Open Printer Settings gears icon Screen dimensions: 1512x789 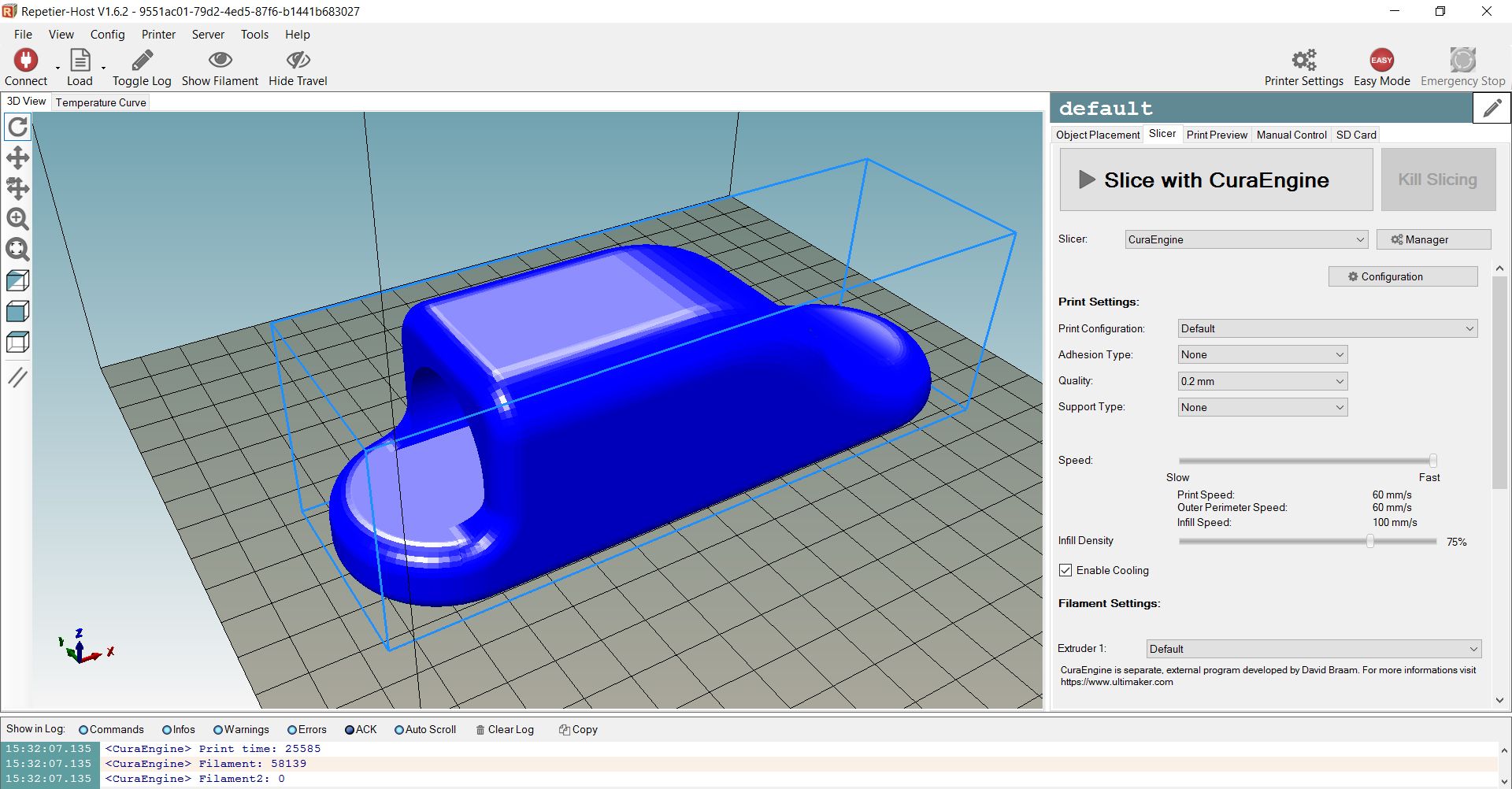(1304, 60)
